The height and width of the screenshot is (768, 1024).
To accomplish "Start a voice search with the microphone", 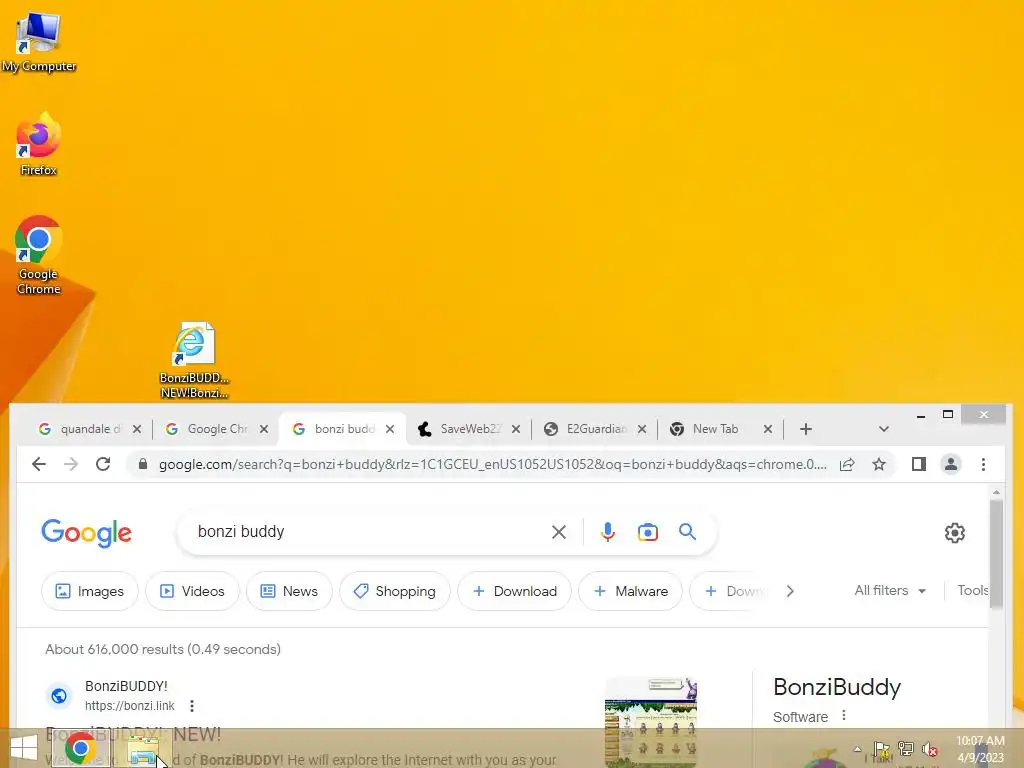I will point(608,532).
